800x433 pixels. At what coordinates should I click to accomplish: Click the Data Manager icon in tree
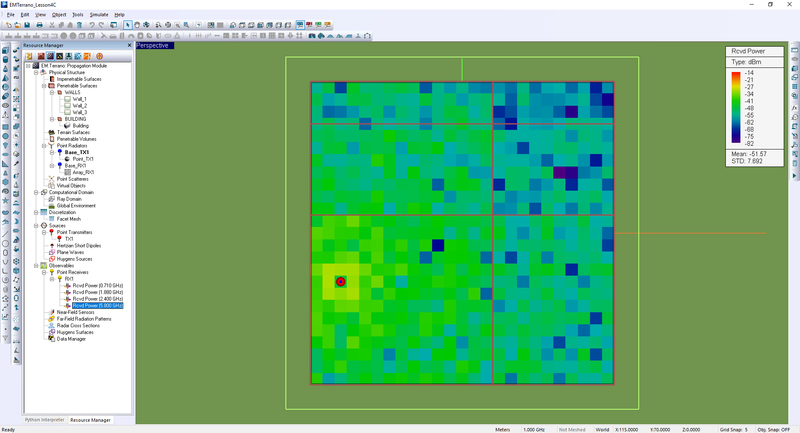tap(52, 339)
